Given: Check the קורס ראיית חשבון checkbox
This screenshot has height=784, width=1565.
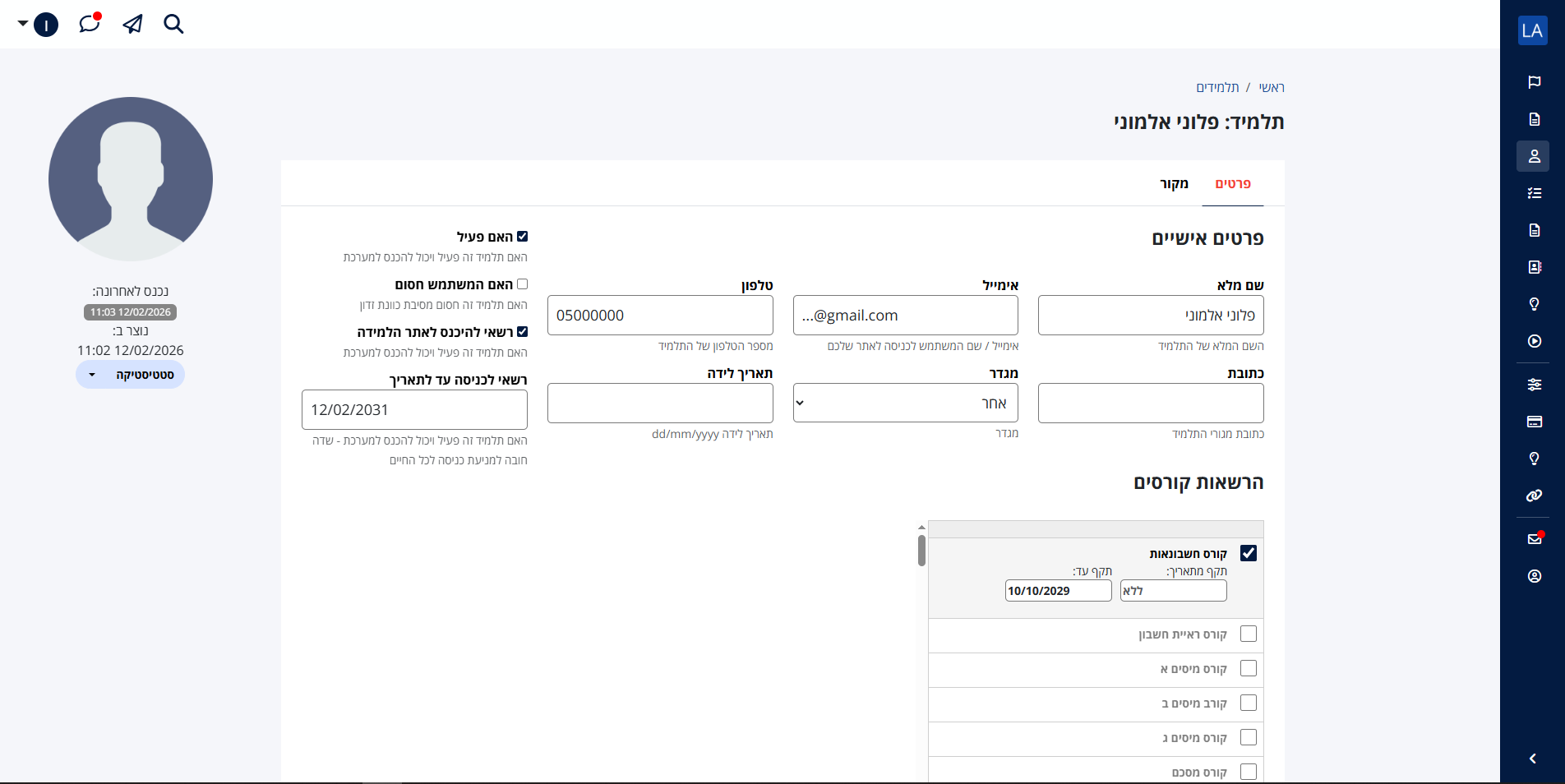Looking at the screenshot, I should pyautogui.click(x=1248, y=634).
